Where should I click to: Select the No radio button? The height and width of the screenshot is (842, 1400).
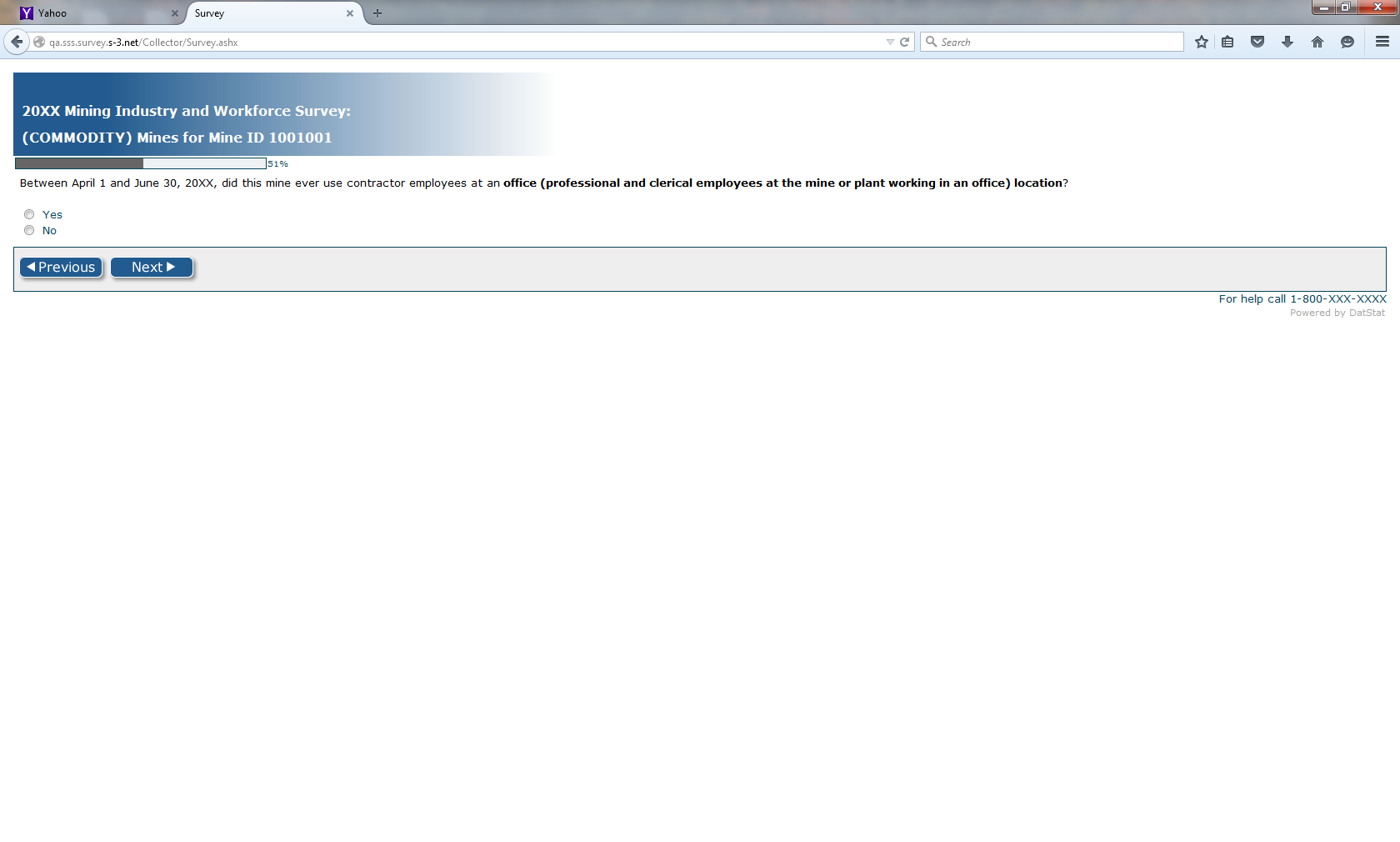29,230
